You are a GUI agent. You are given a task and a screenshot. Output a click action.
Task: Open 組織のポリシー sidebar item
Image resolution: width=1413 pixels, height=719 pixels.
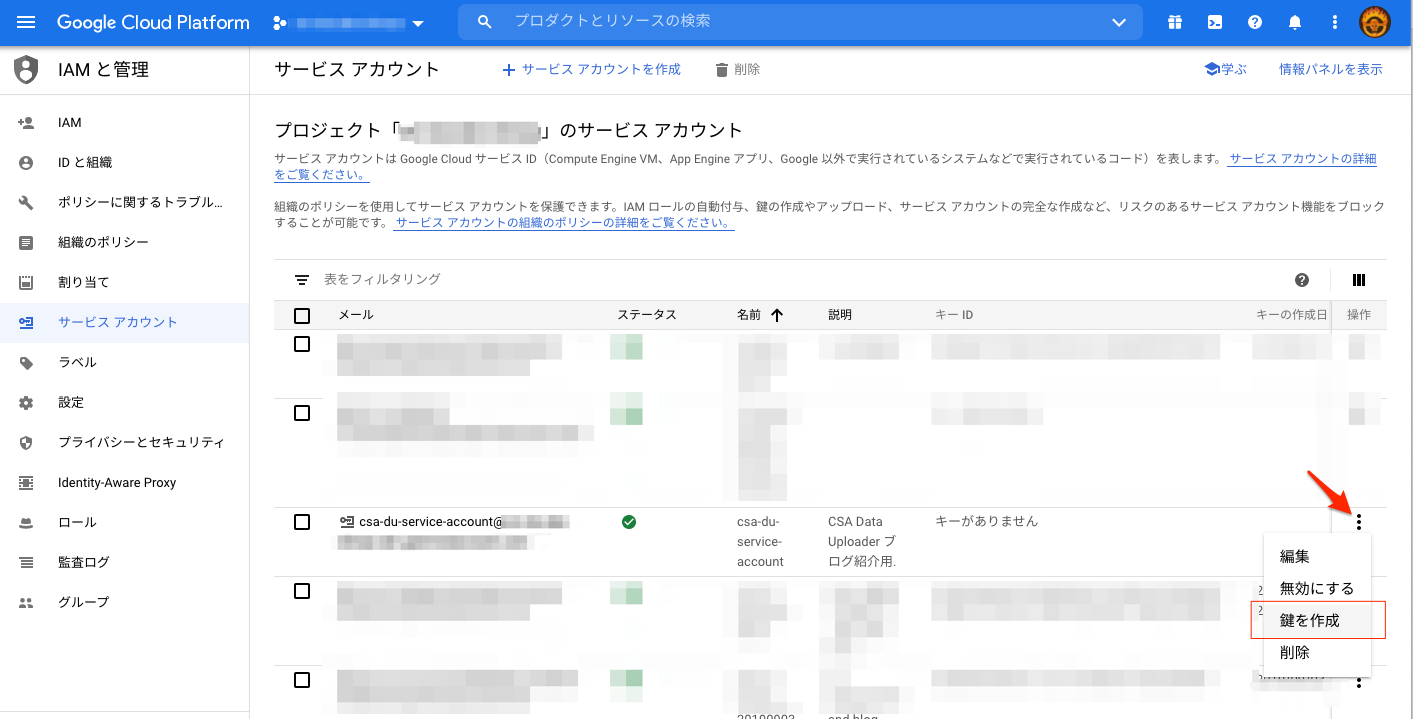[x=124, y=242]
